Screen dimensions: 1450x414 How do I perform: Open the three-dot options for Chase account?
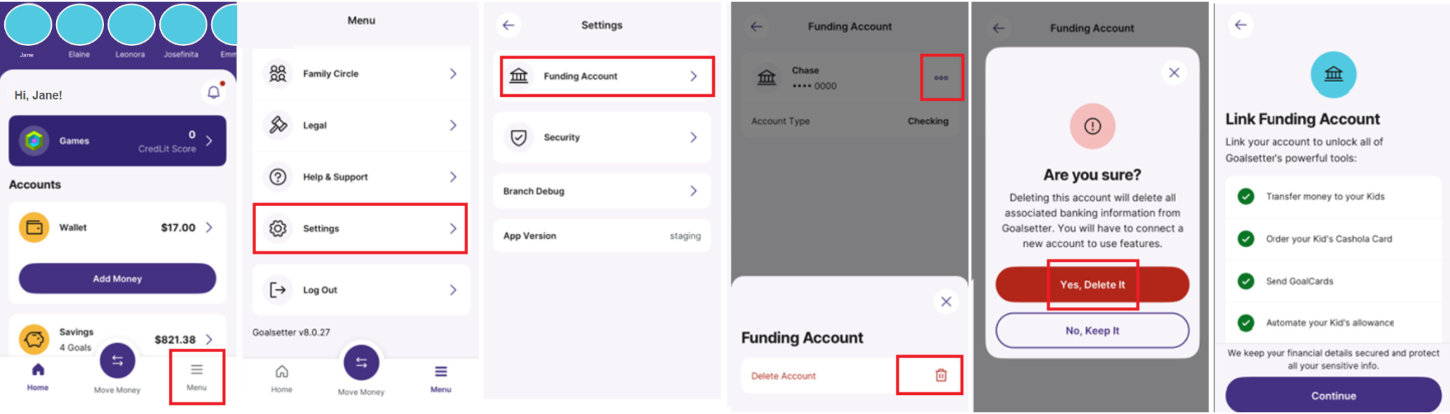[941, 78]
